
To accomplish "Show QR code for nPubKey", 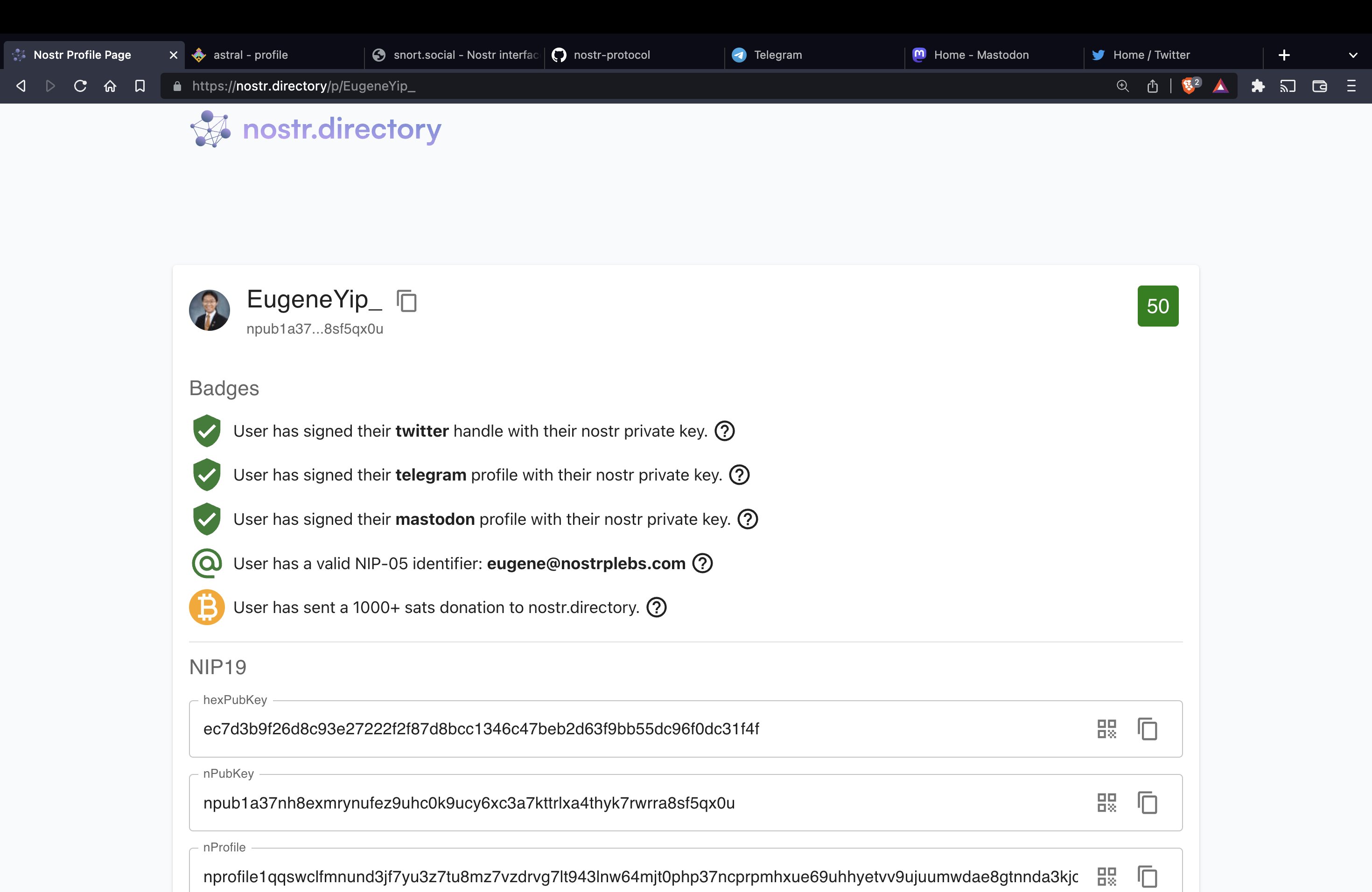I will point(1106,803).
